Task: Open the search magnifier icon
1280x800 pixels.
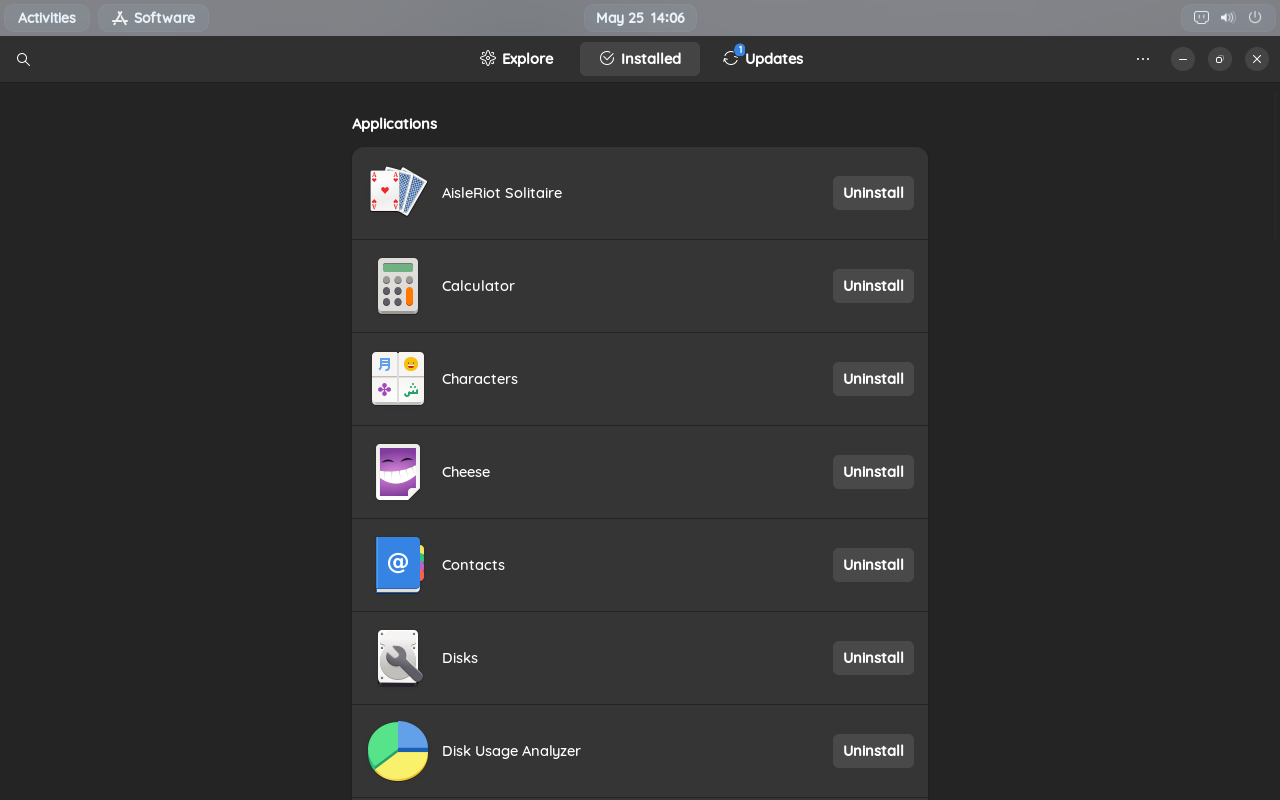Action: pyautogui.click(x=23, y=59)
